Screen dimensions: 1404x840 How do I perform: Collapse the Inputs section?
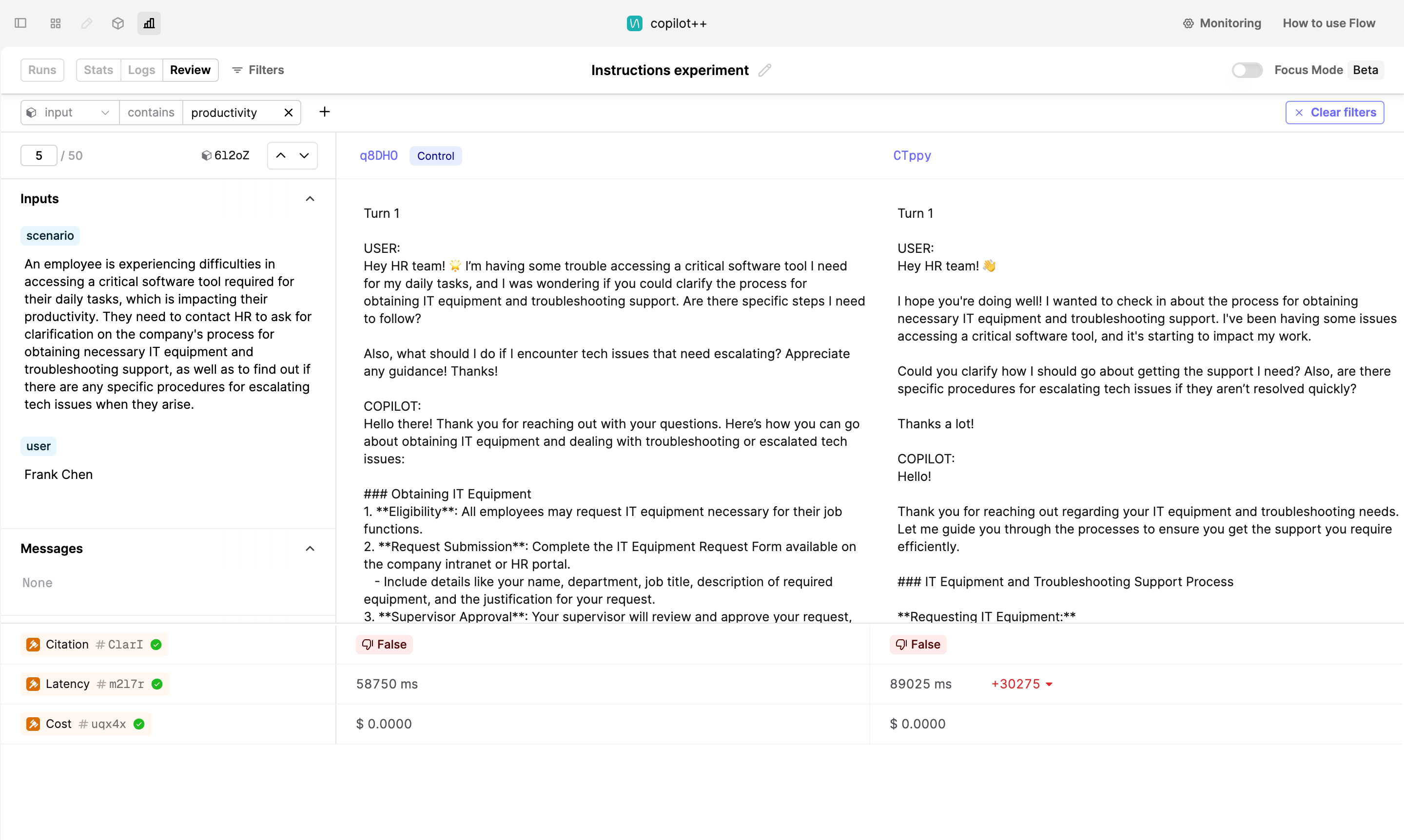point(310,199)
